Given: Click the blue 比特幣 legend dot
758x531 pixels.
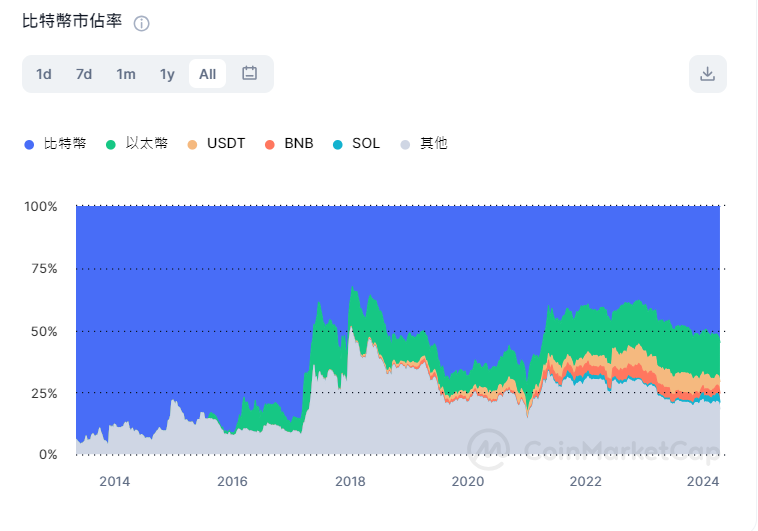Looking at the screenshot, I should pyautogui.click(x=29, y=145).
